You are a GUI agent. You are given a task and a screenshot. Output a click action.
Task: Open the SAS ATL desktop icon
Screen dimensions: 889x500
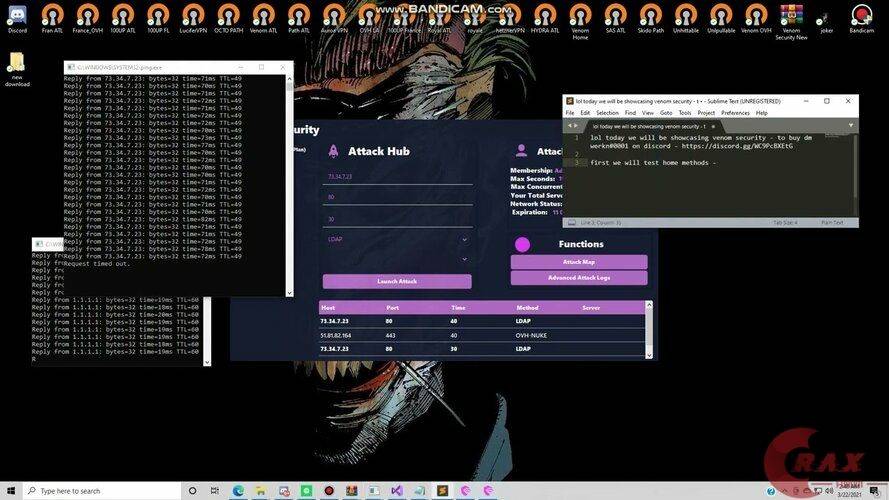615,19
